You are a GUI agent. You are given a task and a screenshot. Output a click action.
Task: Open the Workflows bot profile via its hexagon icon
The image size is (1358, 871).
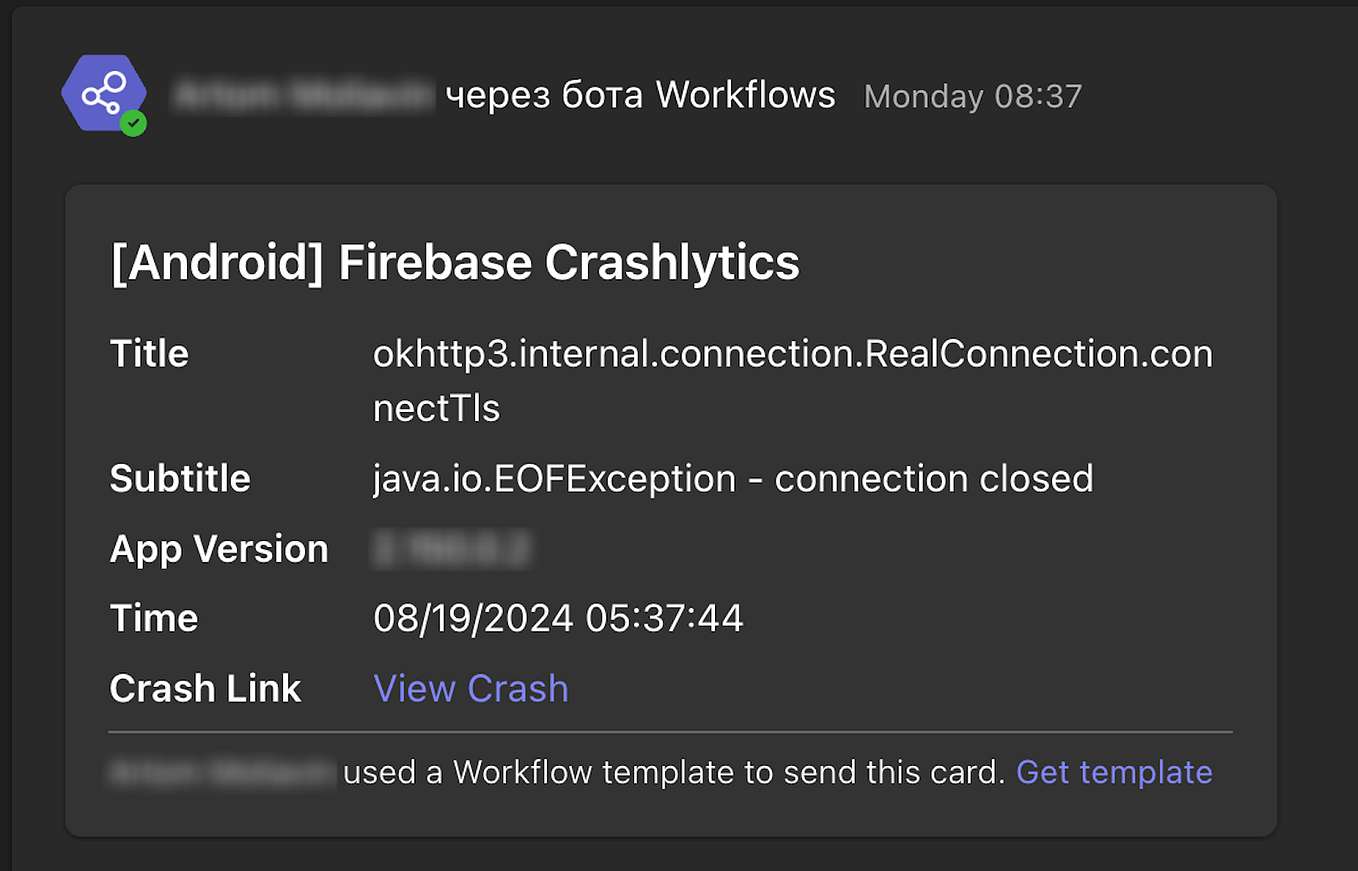point(104,93)
